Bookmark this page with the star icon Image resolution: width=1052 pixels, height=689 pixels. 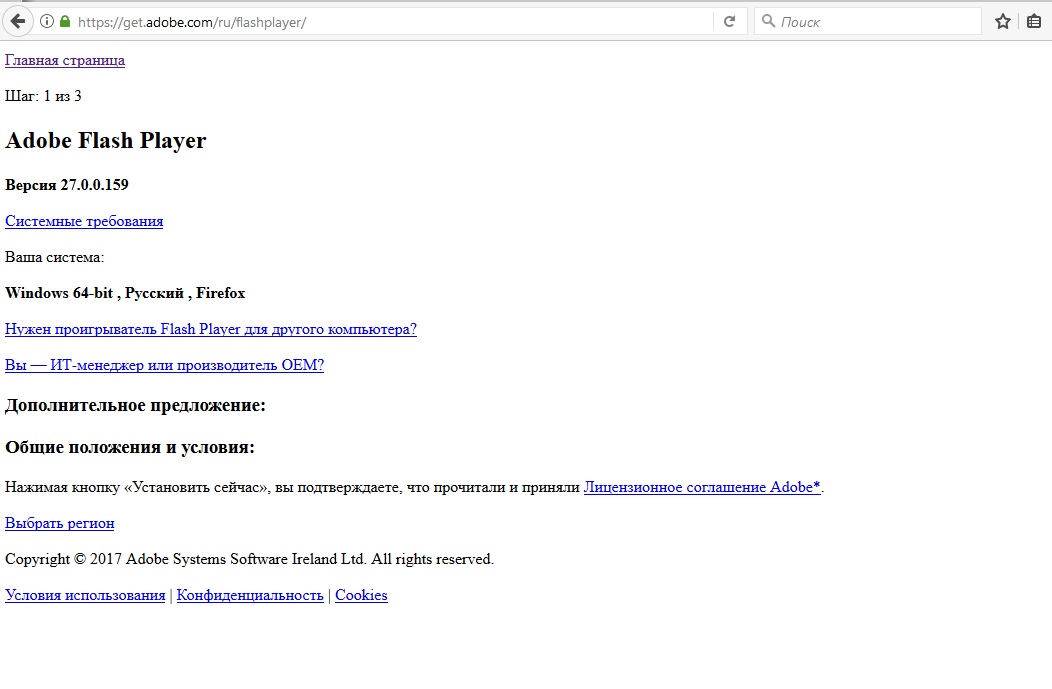pos(1002,21)
